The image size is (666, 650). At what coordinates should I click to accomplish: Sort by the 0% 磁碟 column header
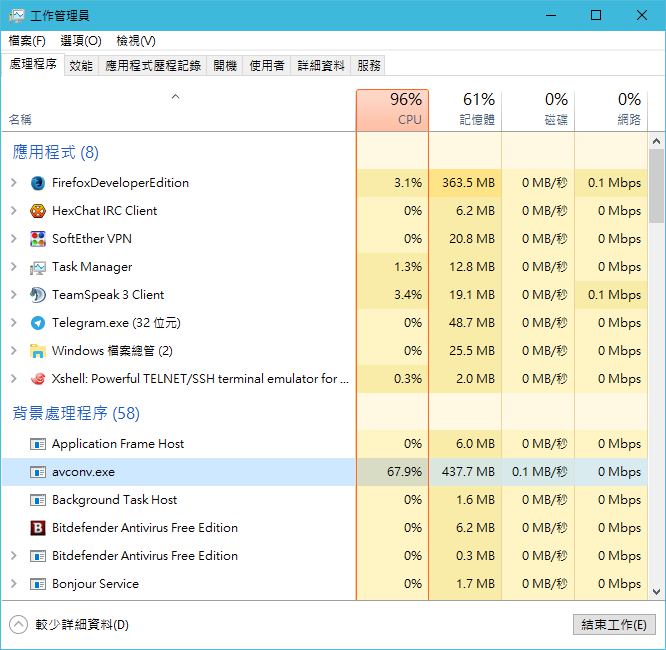pos(538,110)
